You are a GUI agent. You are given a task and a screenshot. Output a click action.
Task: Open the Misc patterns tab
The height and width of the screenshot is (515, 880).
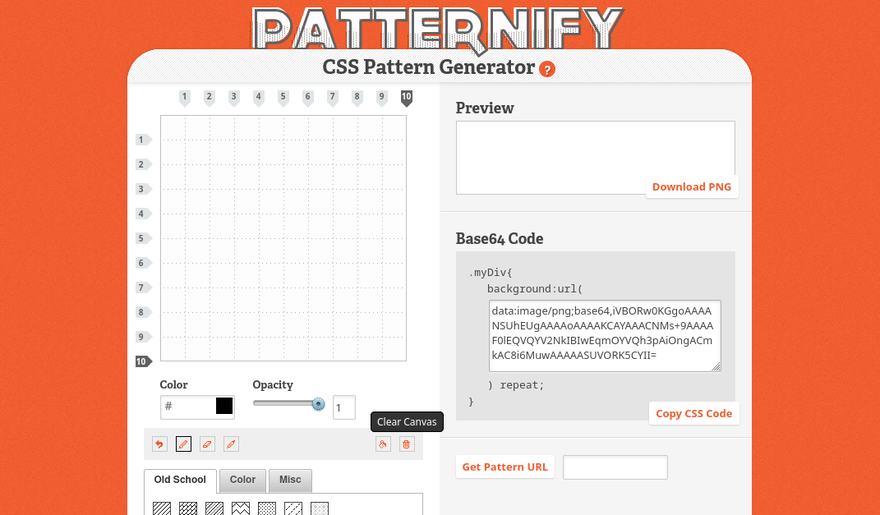290,480
